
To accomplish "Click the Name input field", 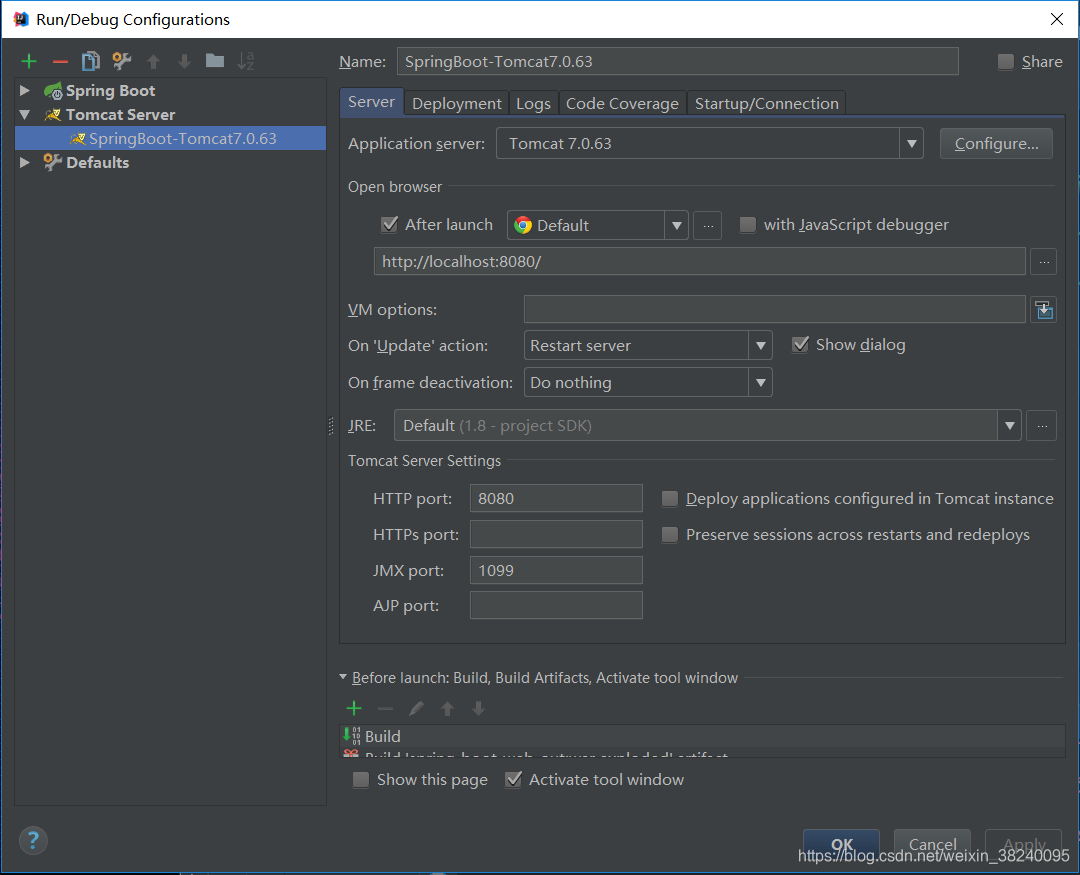I will (x=678, y=61).
